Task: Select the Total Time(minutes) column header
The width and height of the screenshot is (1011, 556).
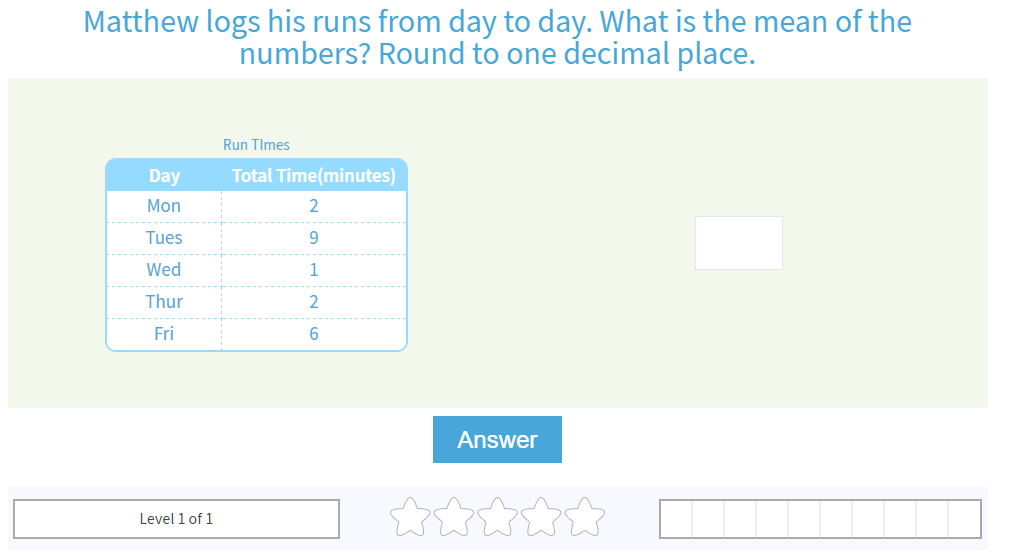Action: click(314, 176)
